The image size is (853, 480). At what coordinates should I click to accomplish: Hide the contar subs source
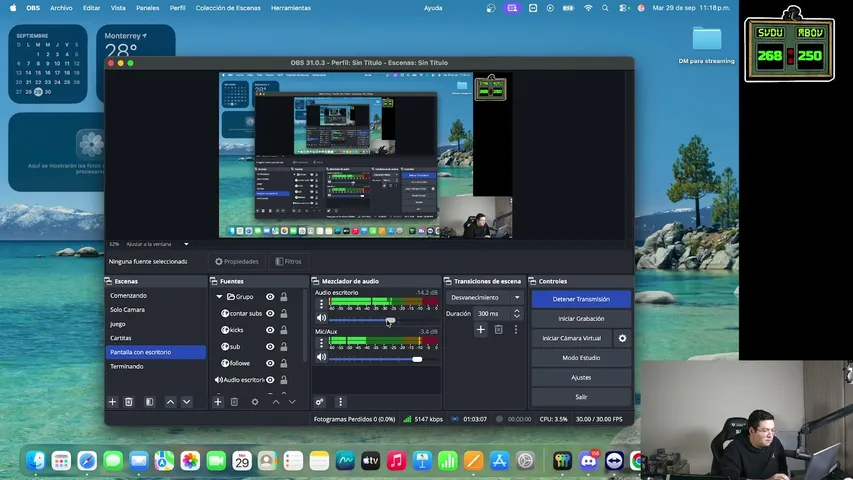point(270,313)
